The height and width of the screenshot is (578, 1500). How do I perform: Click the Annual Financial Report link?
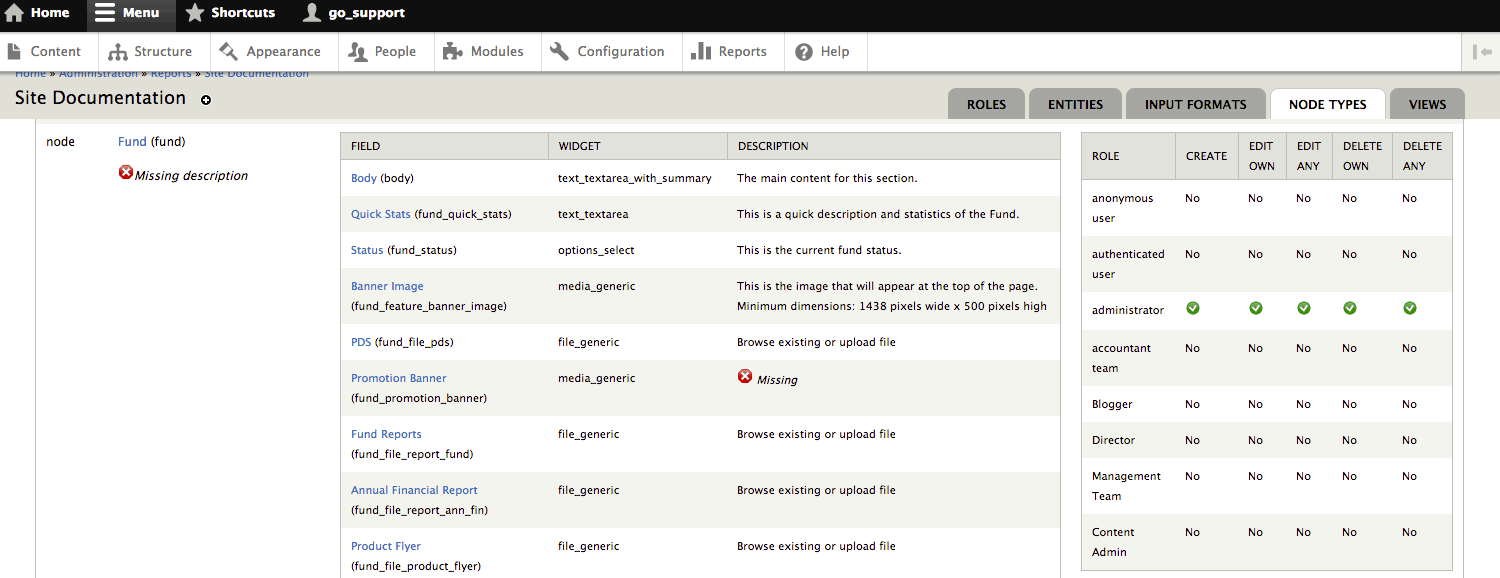[x=414, y=490]
